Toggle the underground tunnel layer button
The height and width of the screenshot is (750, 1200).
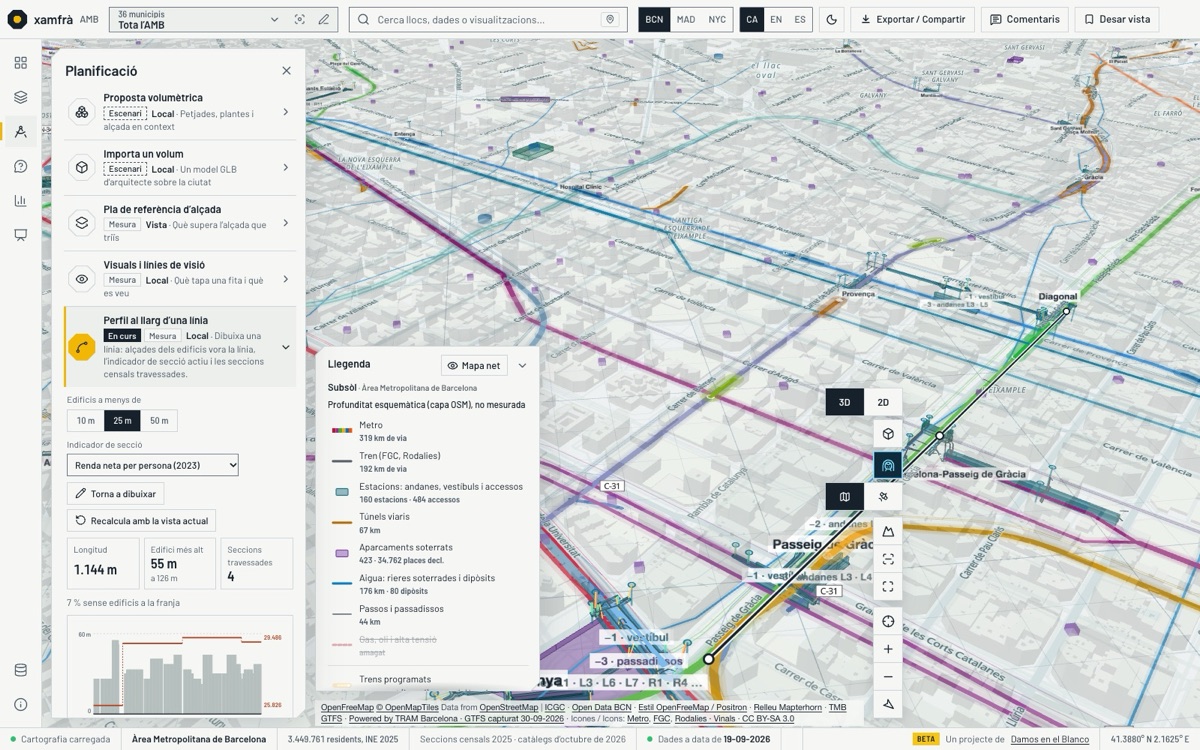(888, 465)
